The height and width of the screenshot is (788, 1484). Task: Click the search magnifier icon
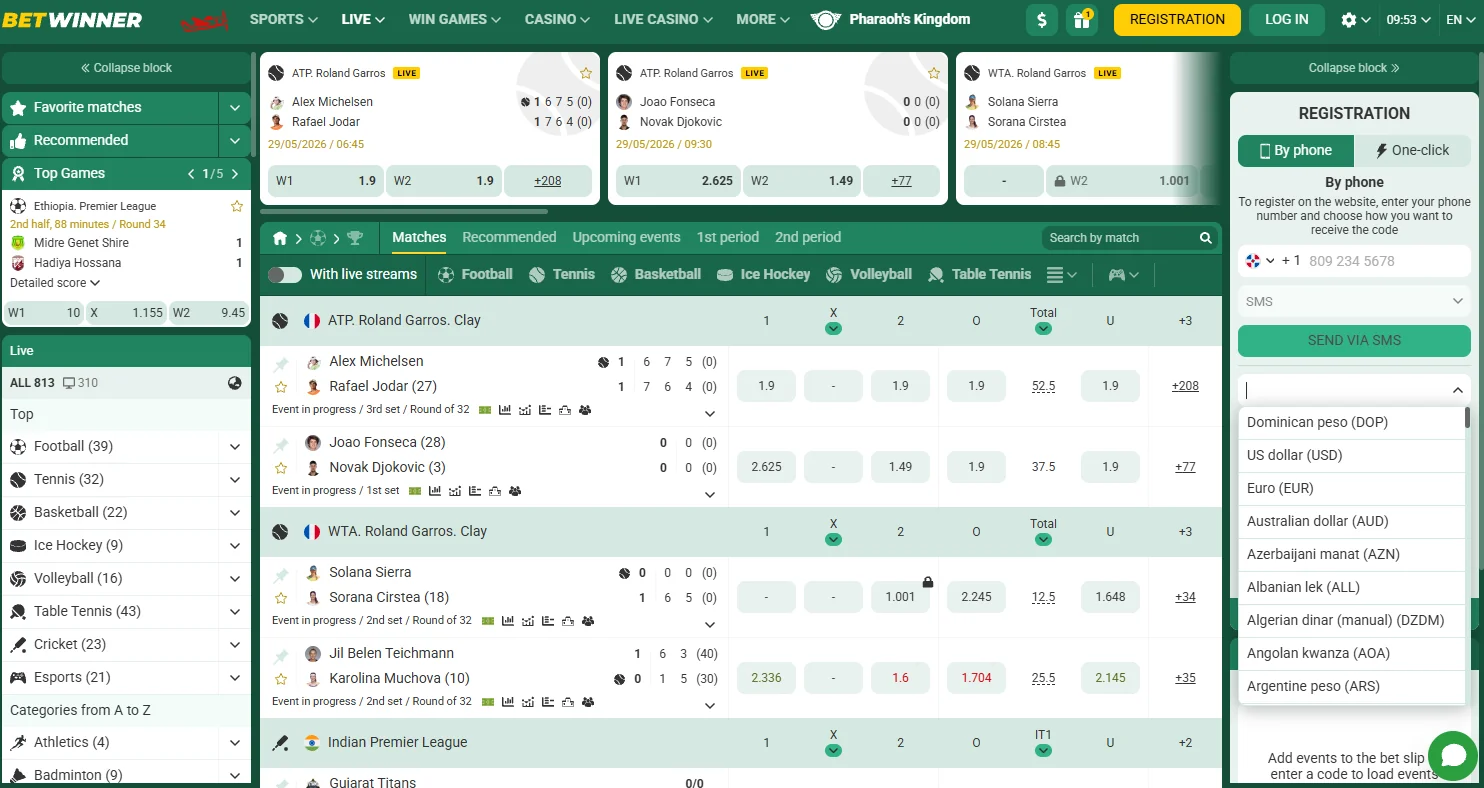coord(1205,238)
